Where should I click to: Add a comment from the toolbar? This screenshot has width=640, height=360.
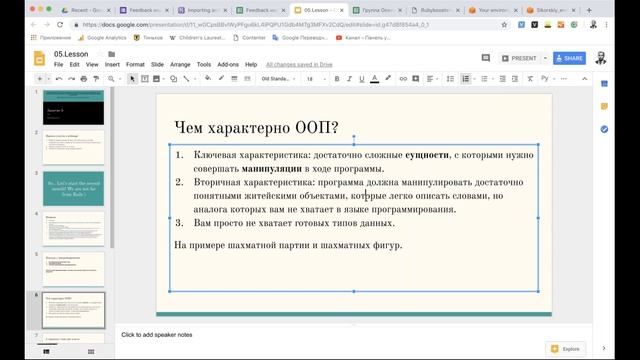point(416,79)
